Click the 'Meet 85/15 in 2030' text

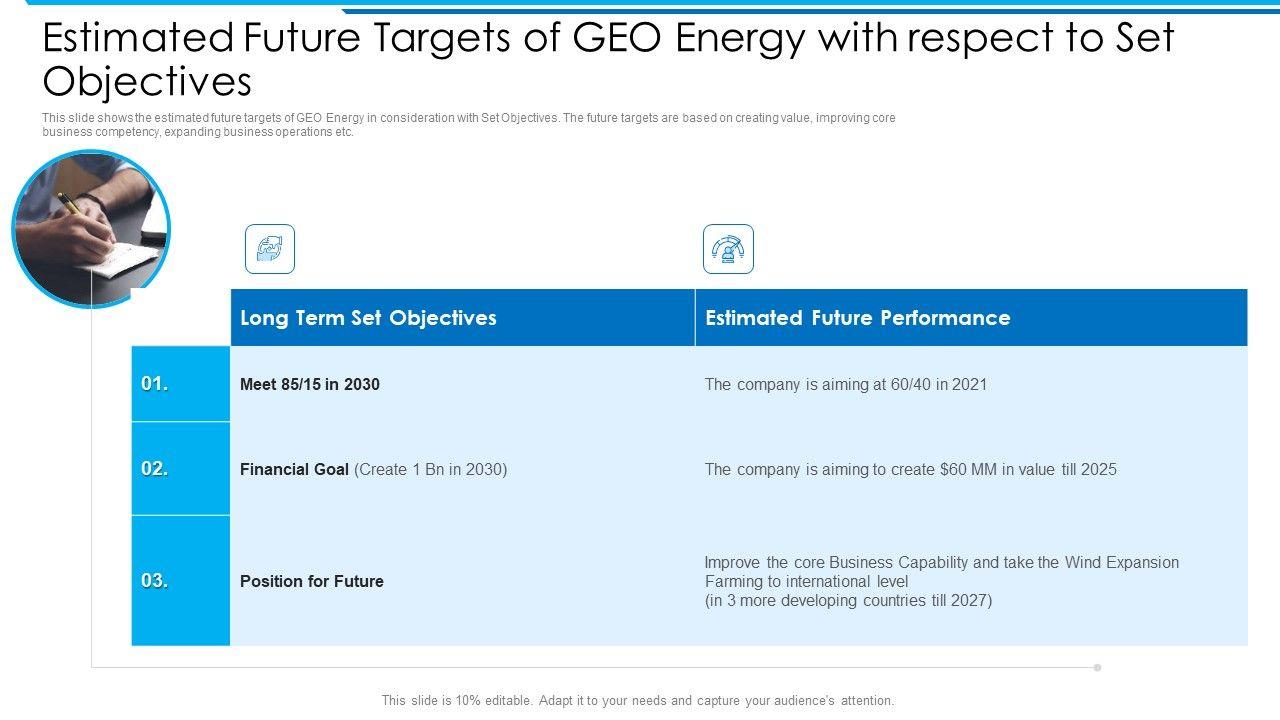(x=310, y=384)
